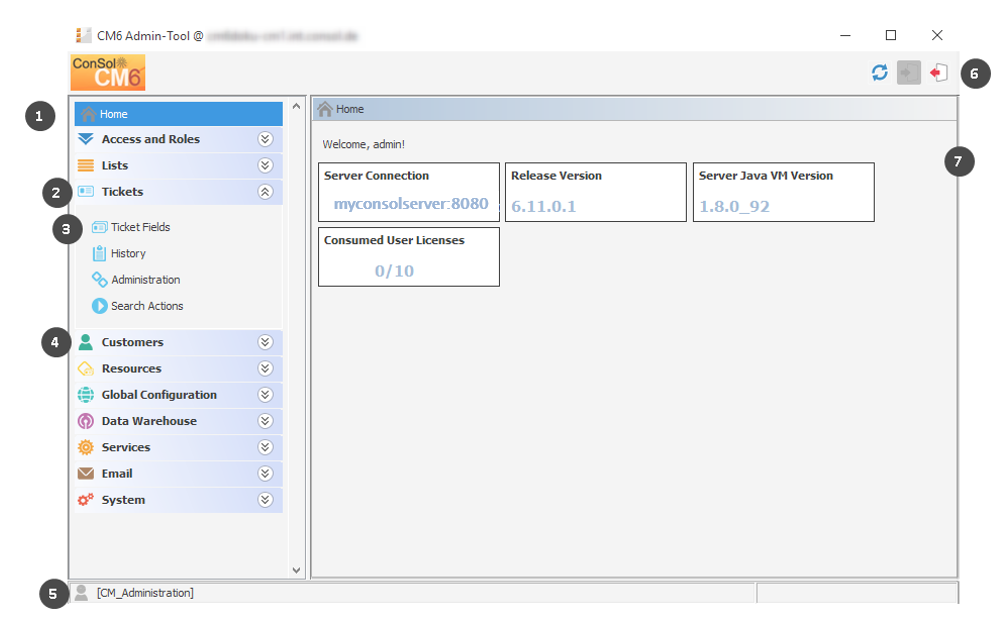The width and height of the screenshot is (999, 627).
Task: Click the red logout icon
Action: point(938,73)
